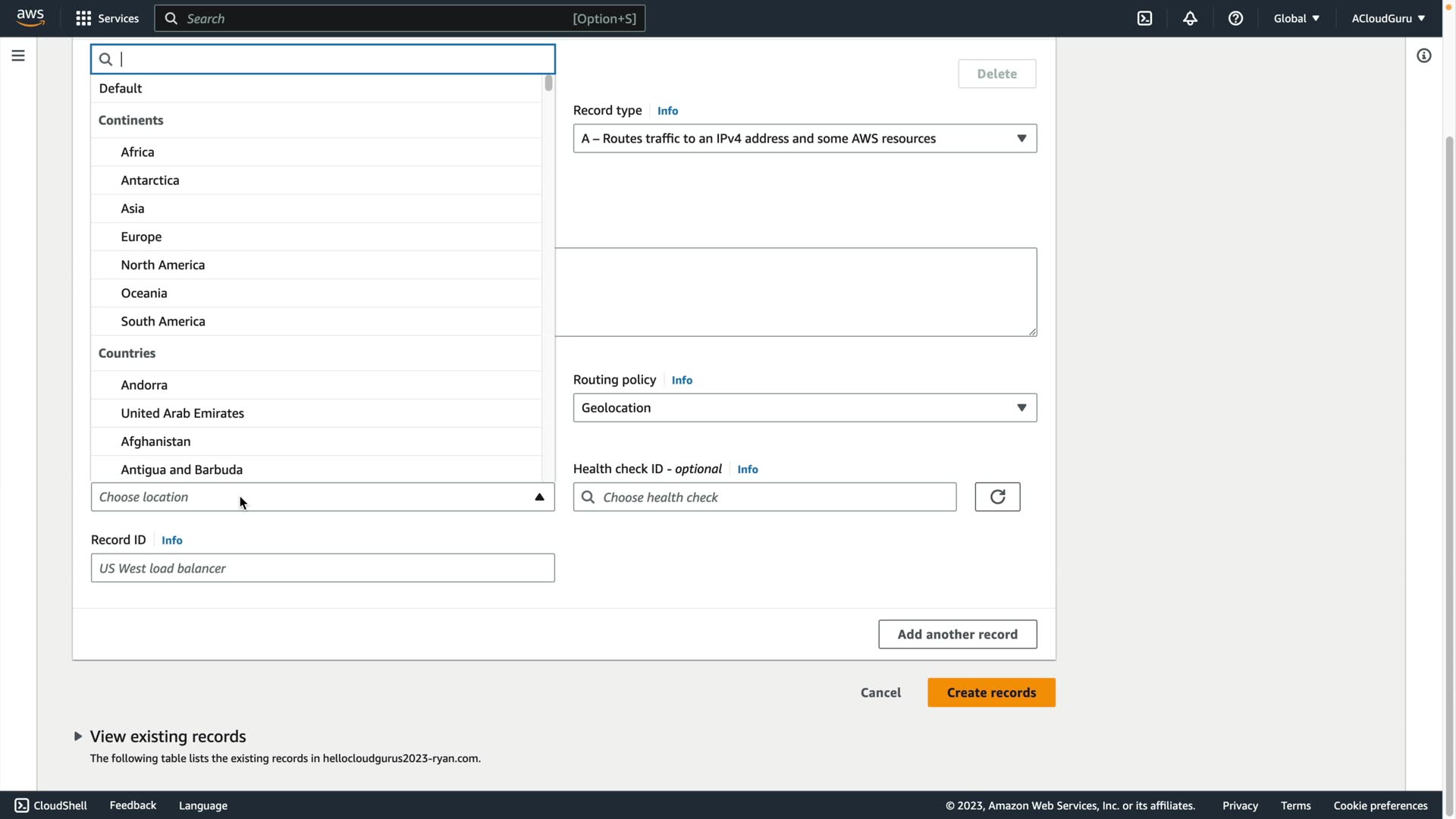
Task: Click the Record ID input field
Action: [322, 568]
